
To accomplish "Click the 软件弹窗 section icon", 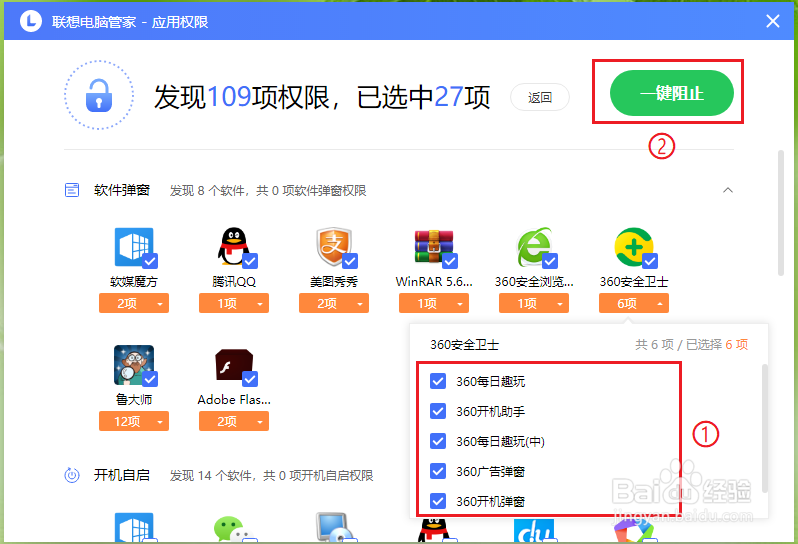I will pos(72,190).
